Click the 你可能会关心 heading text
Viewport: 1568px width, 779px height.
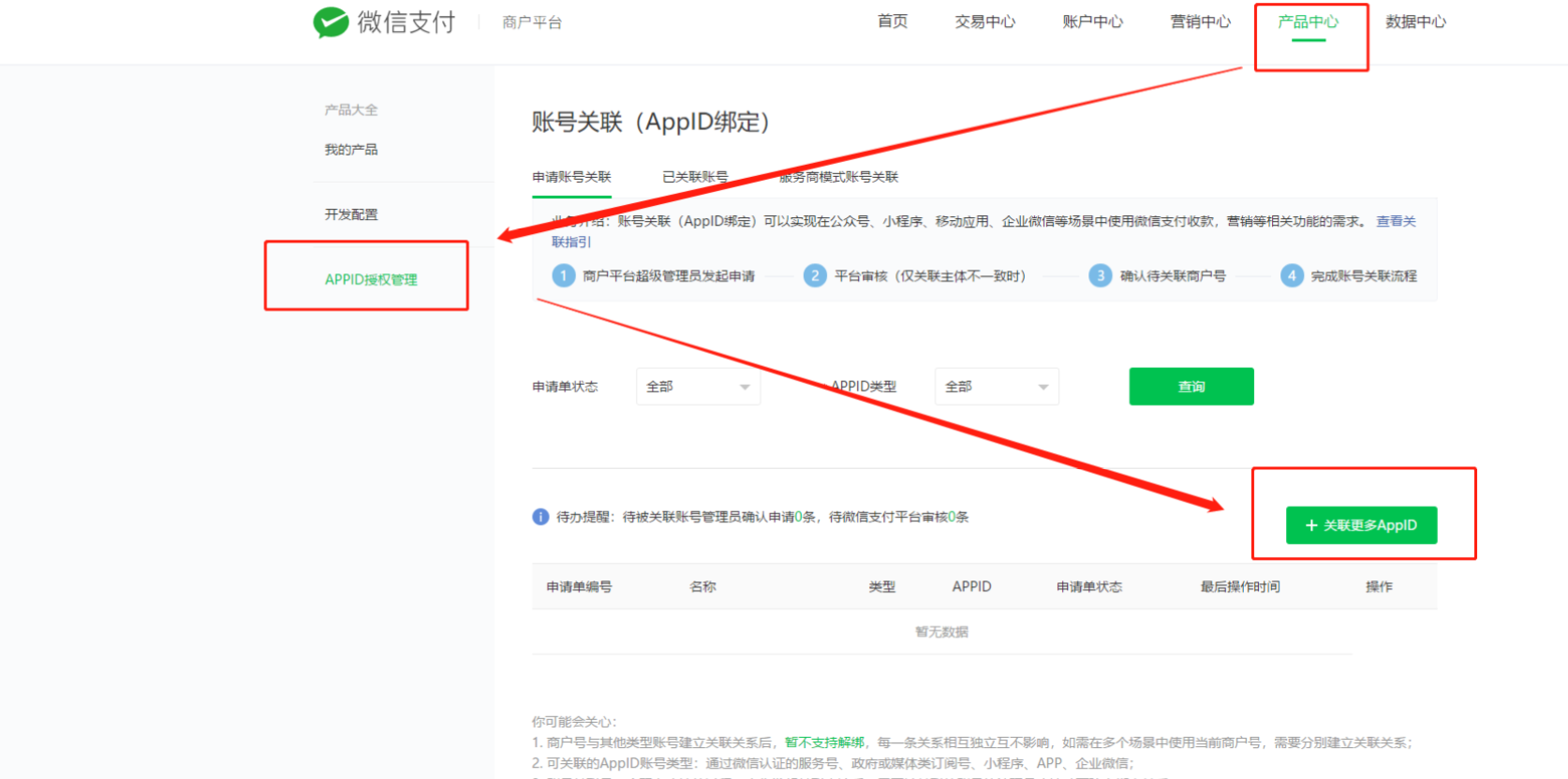pos(574,722)
